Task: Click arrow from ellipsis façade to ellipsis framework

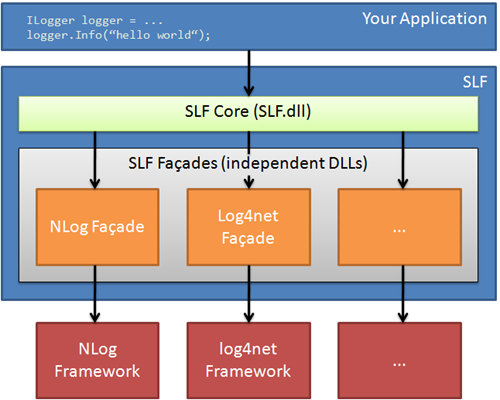Action: [x=403, y=294]
